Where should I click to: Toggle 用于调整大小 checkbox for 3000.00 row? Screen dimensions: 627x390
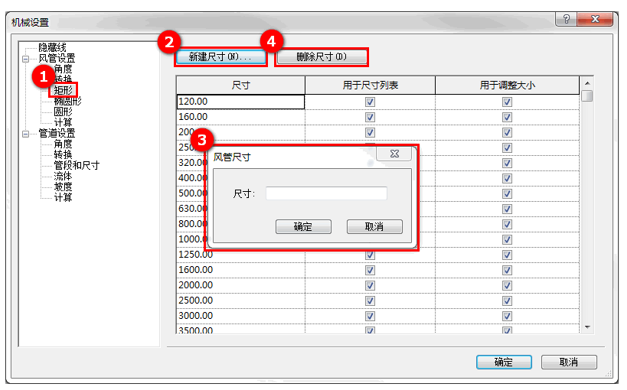point(507,316)
